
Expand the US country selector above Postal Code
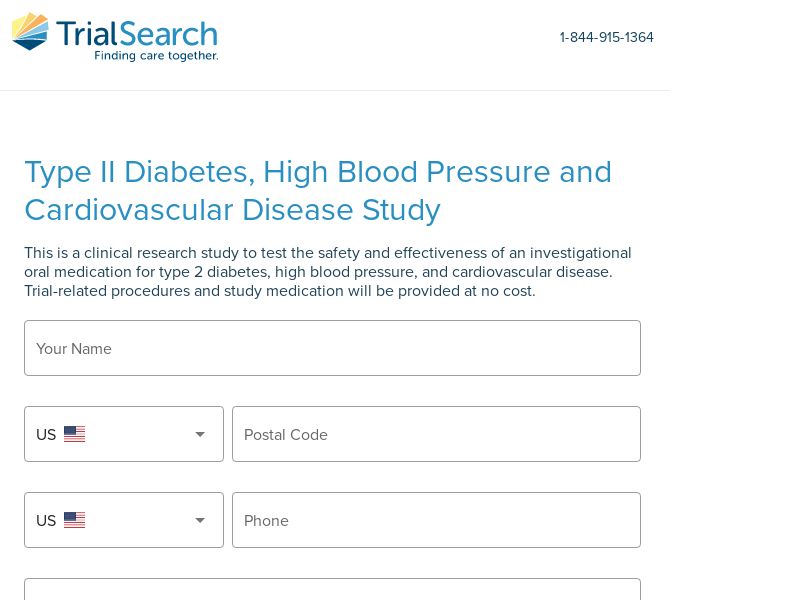[124, 434]
